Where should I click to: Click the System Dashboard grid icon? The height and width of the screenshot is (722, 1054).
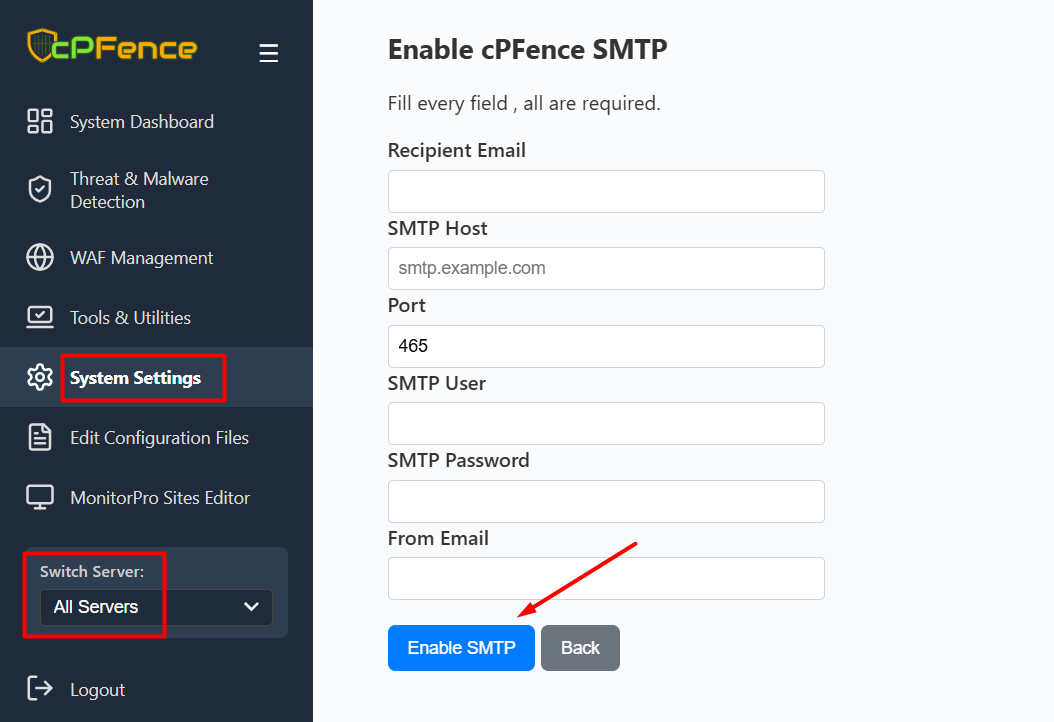point(40,122)
